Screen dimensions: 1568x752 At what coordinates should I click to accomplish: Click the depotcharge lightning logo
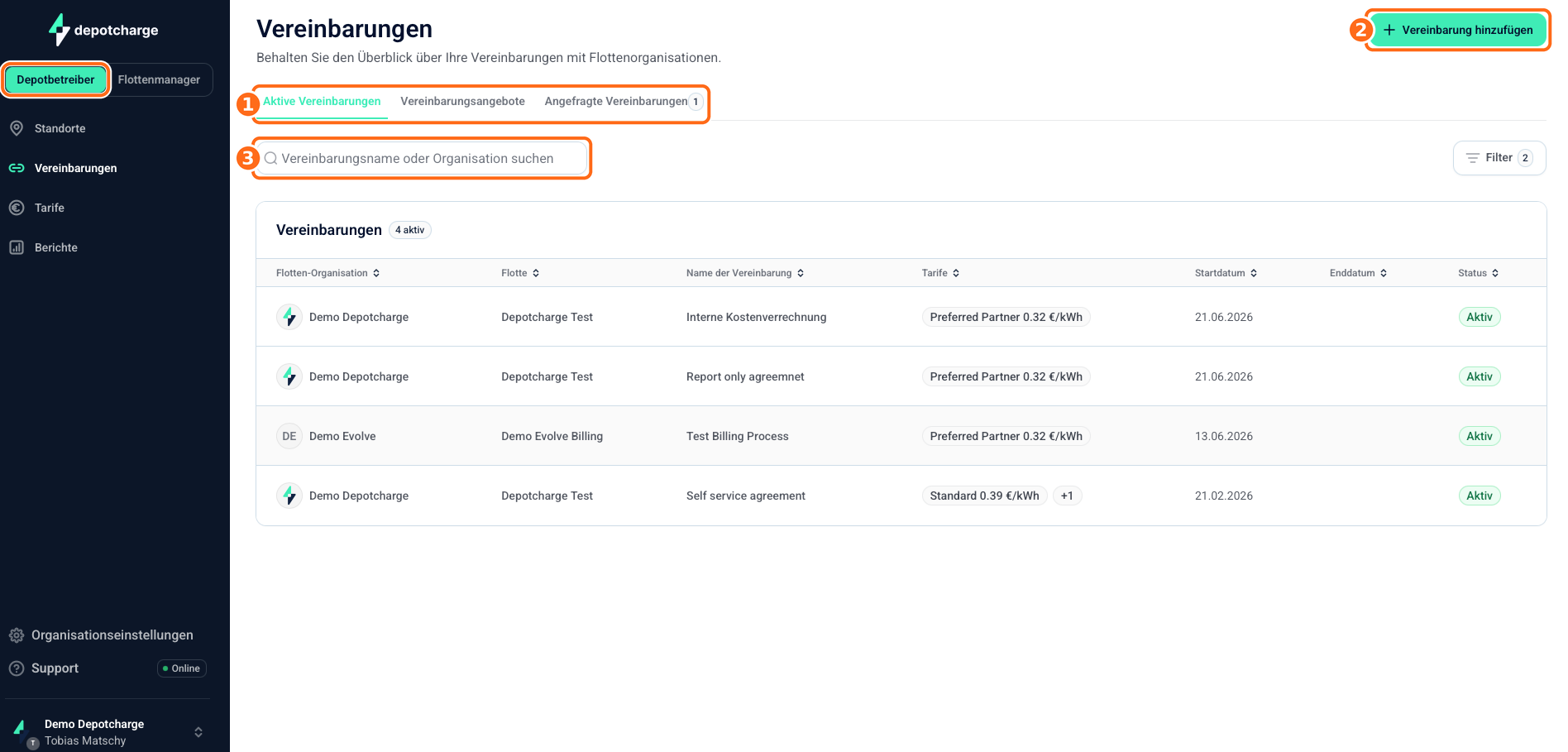[59, 30]
